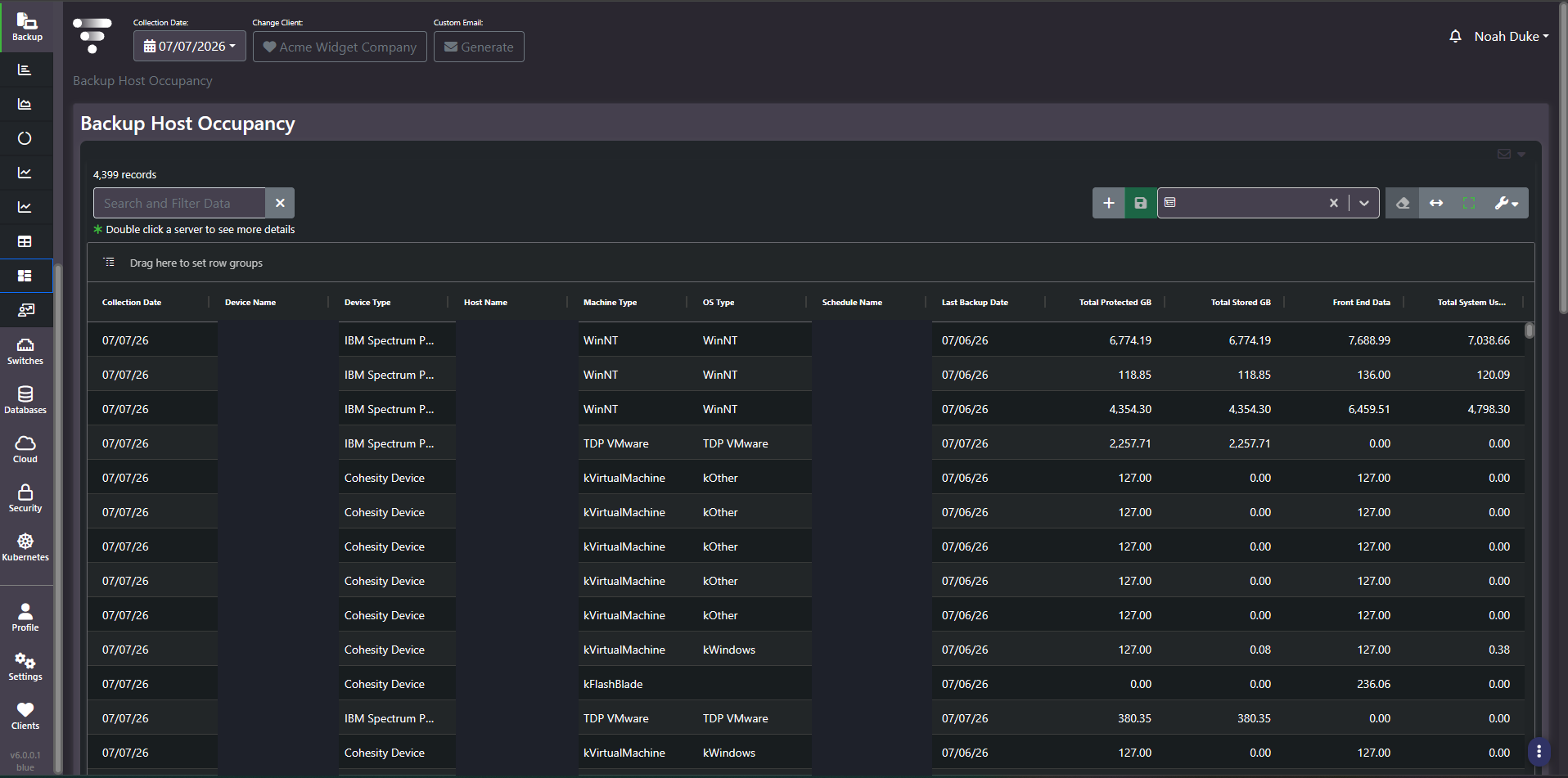This screenshot has height=778, width=1568.
Task: Open the horizontal bar chart report icon
Action: tap(25, 70)
